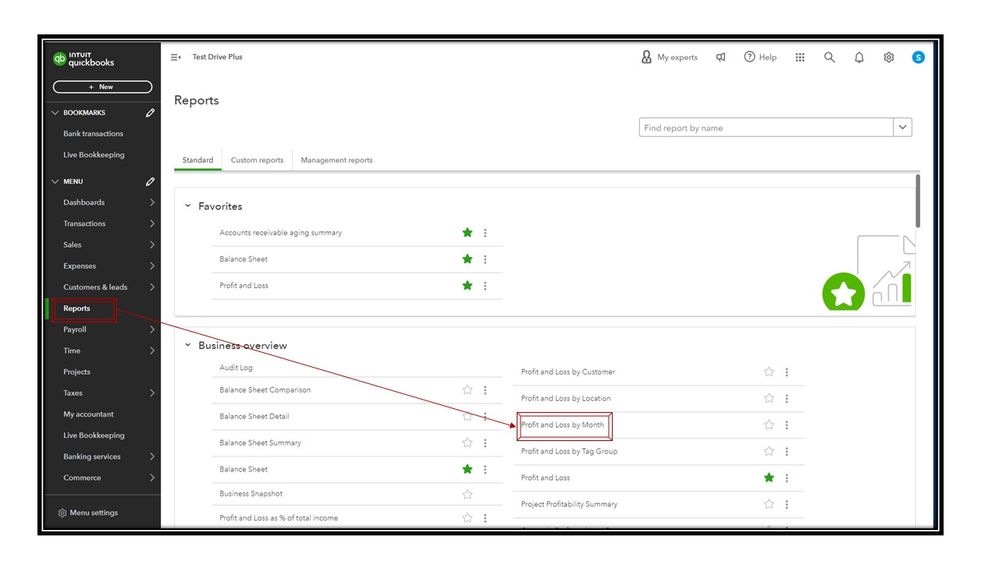Favorite Balance Sheet Comparison with star

[467, 390]
